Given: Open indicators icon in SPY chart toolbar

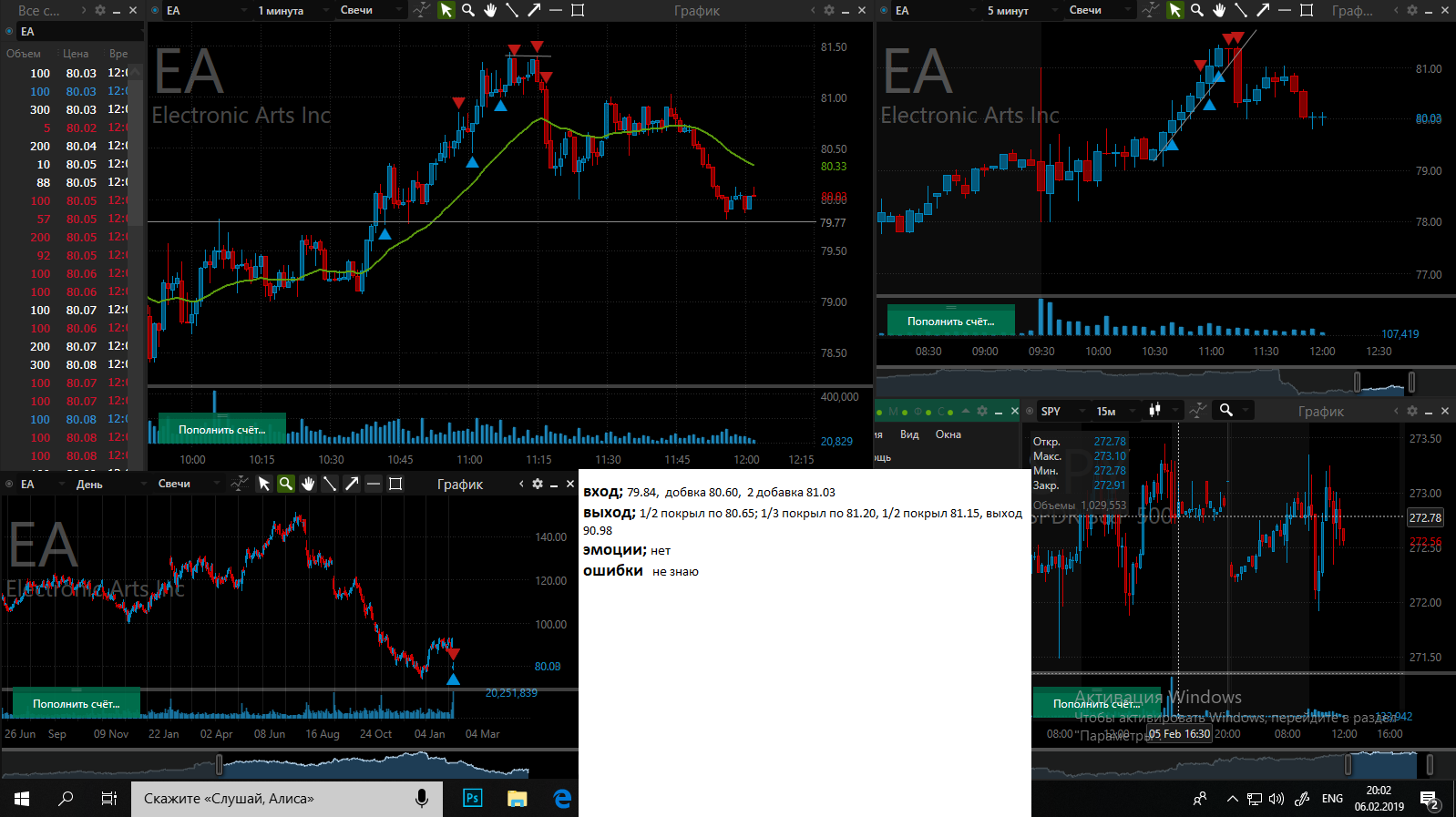Looking at the screenshot, I should pyautogui.click(x=1198, y=411).
